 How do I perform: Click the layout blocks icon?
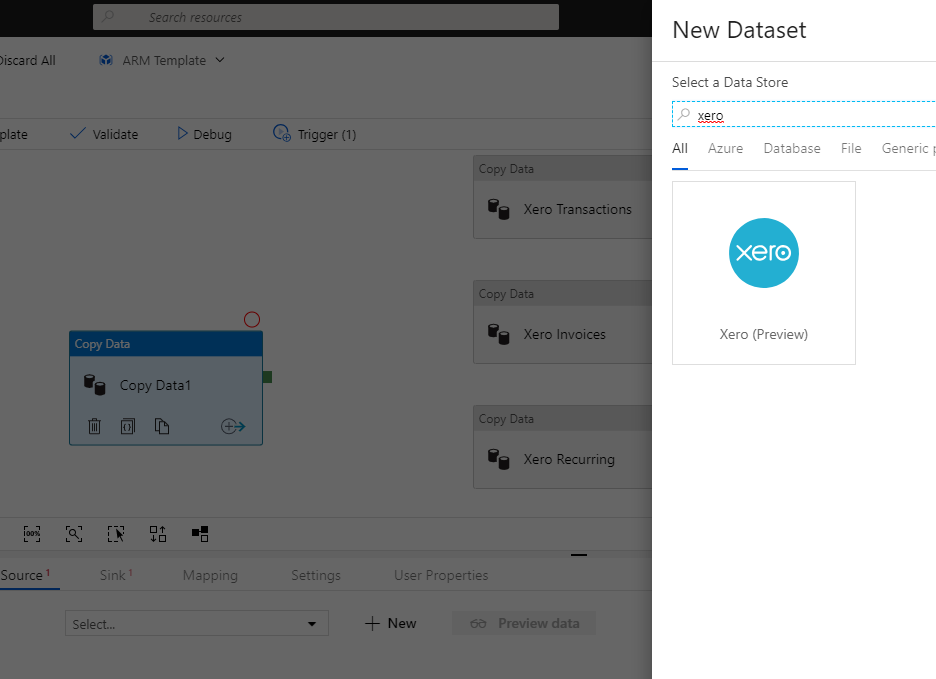[x=200, y=534]
